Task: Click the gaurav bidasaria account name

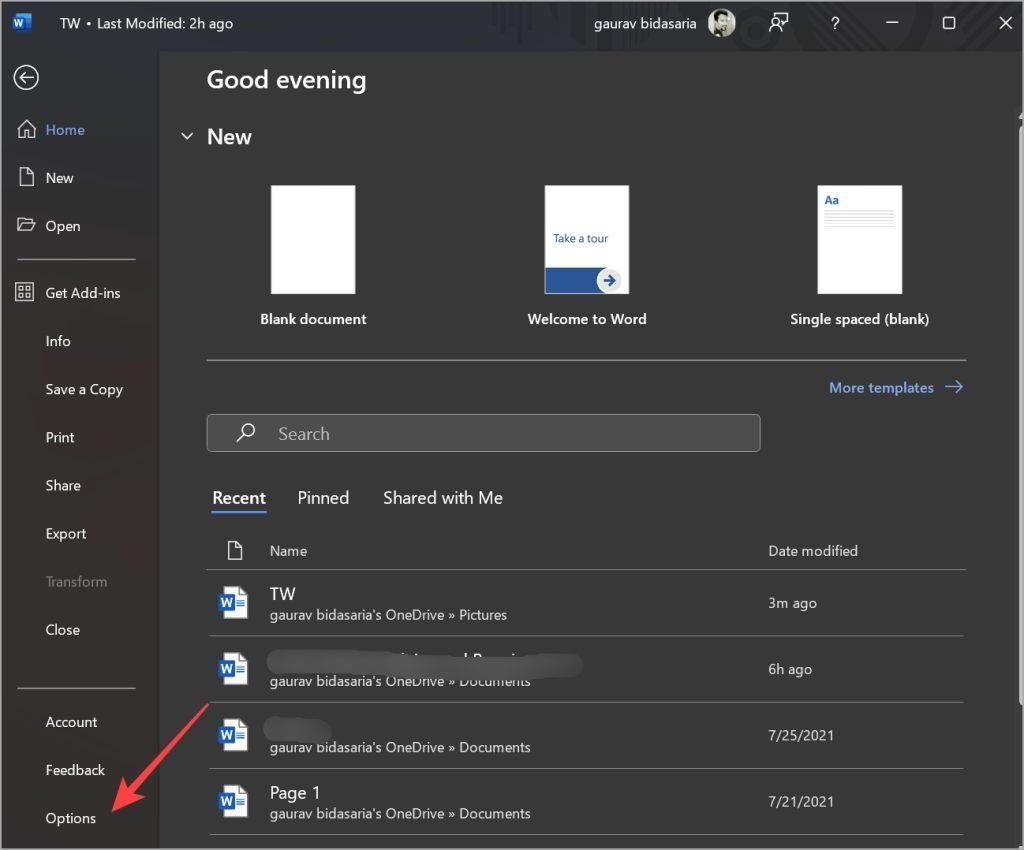Action: tap(645, 24)
